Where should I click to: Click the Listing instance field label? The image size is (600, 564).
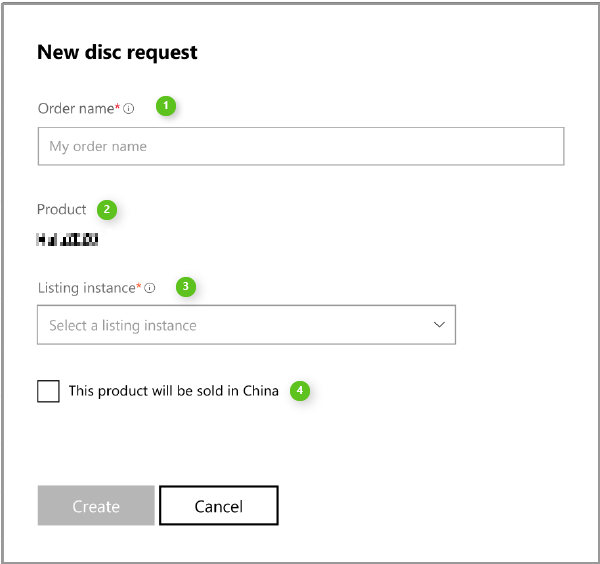(x=85, y=288)
